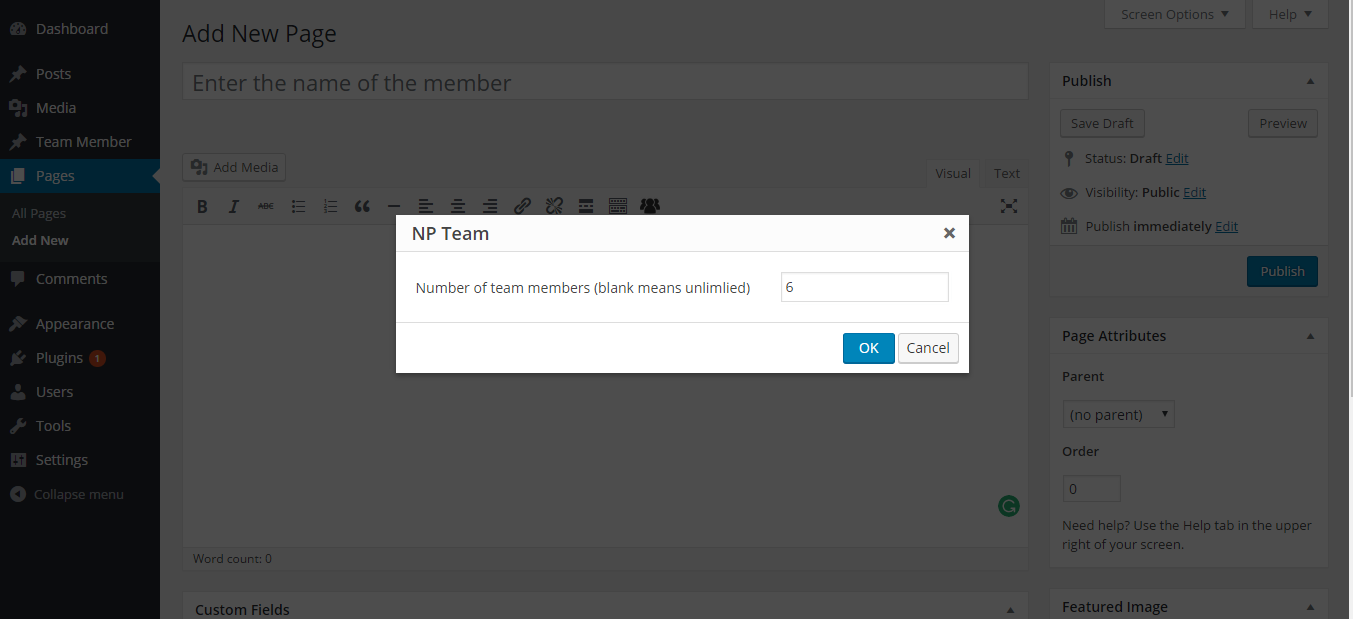
Task: Open Team Member menu in sidebar
Action: tap(80, 142)
